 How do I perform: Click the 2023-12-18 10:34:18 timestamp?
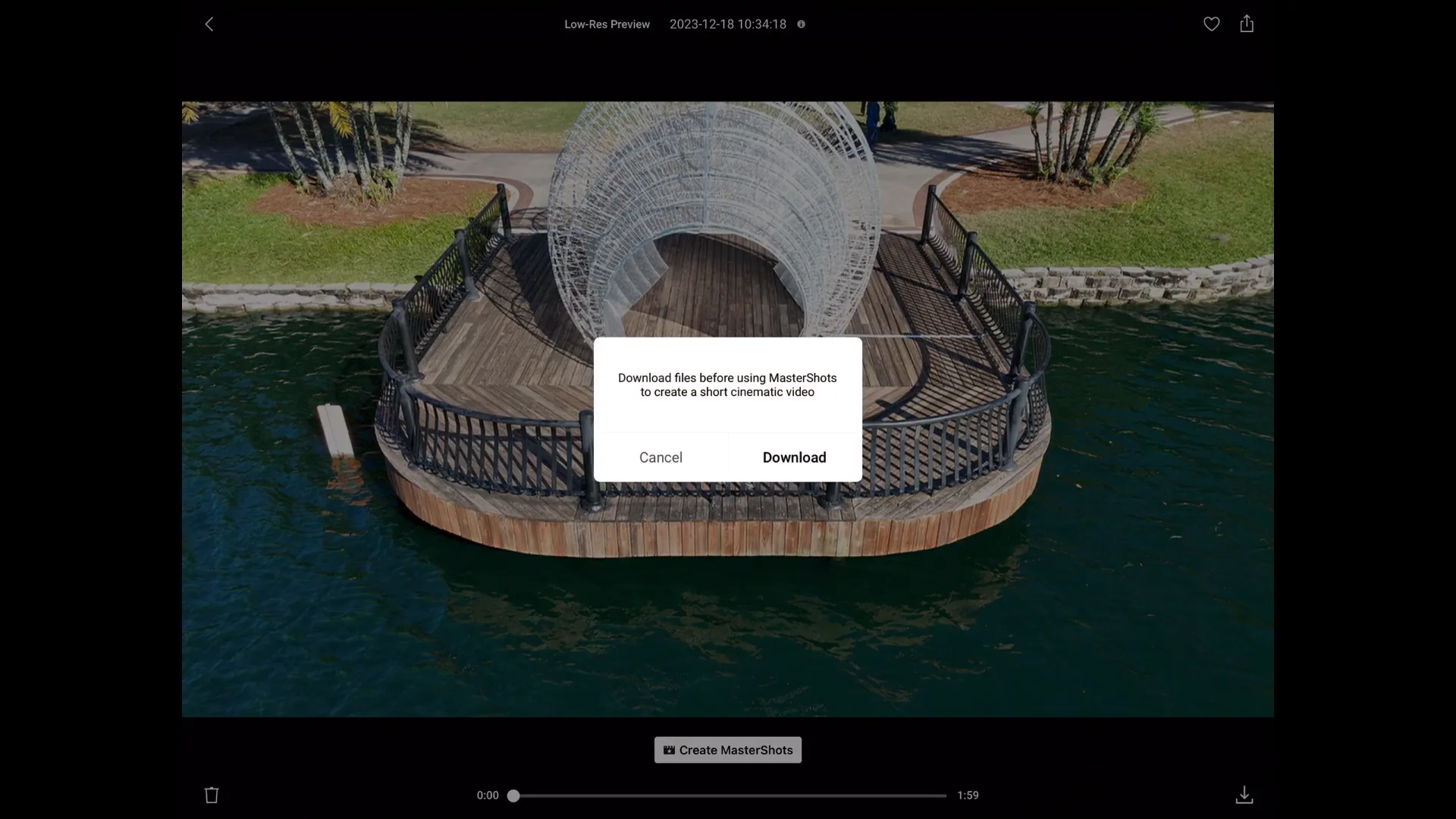point(728,24)
